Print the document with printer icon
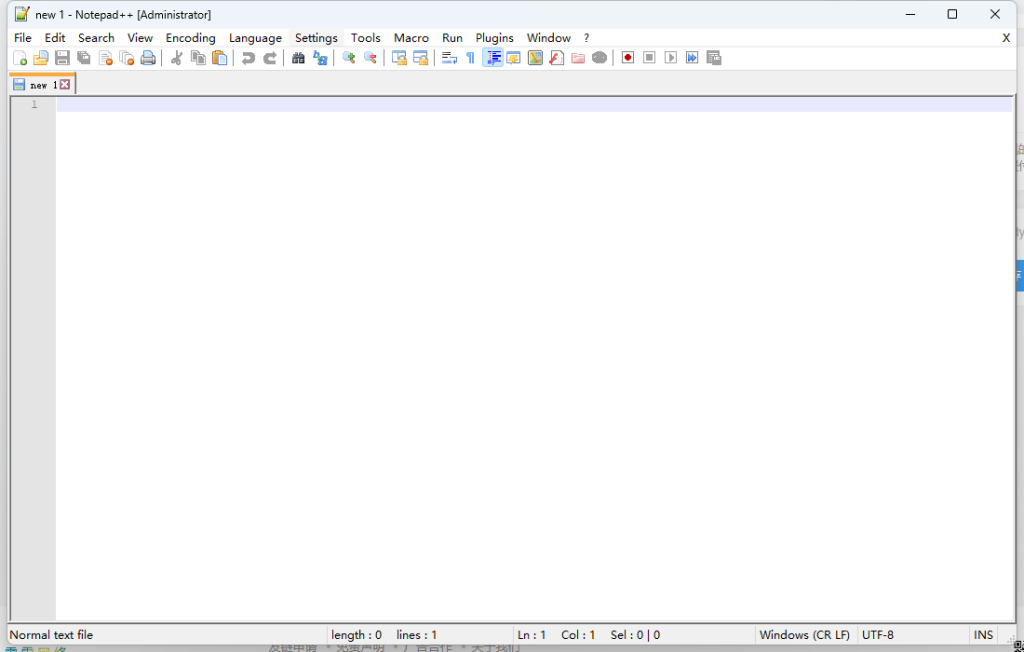 [148, 58]
